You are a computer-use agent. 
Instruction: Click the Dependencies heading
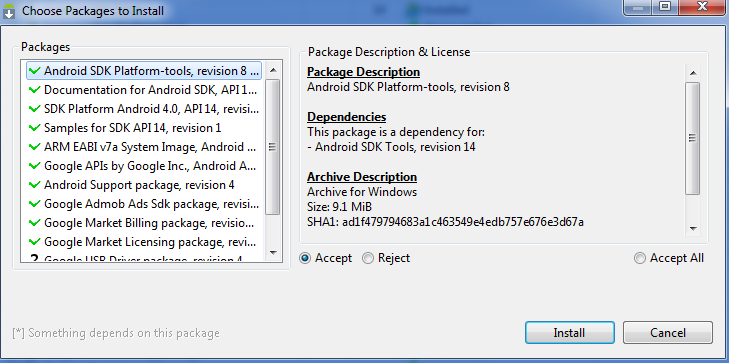click(x=347, y=117)
